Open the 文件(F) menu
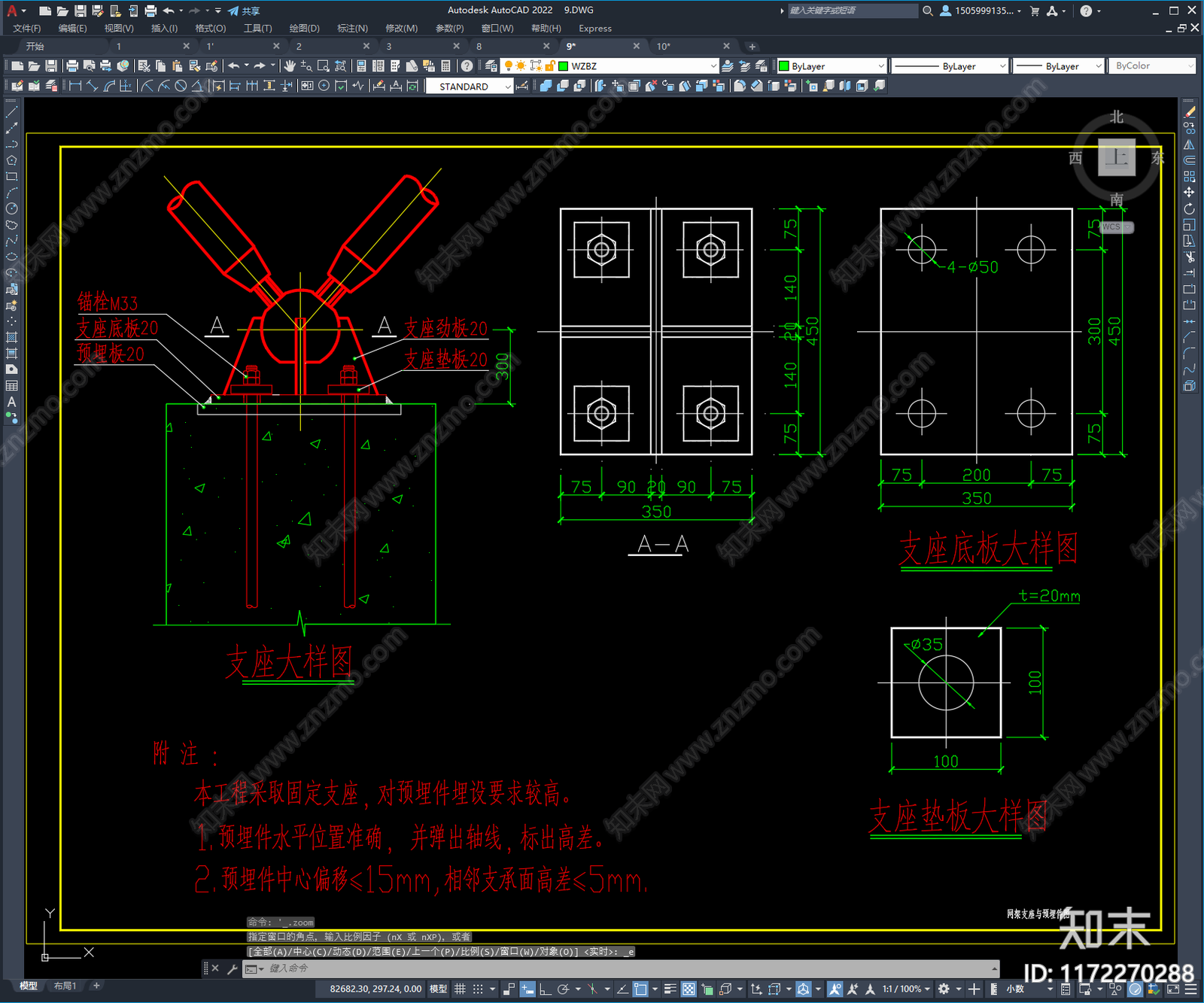1204x1003 pixels. 27,29
